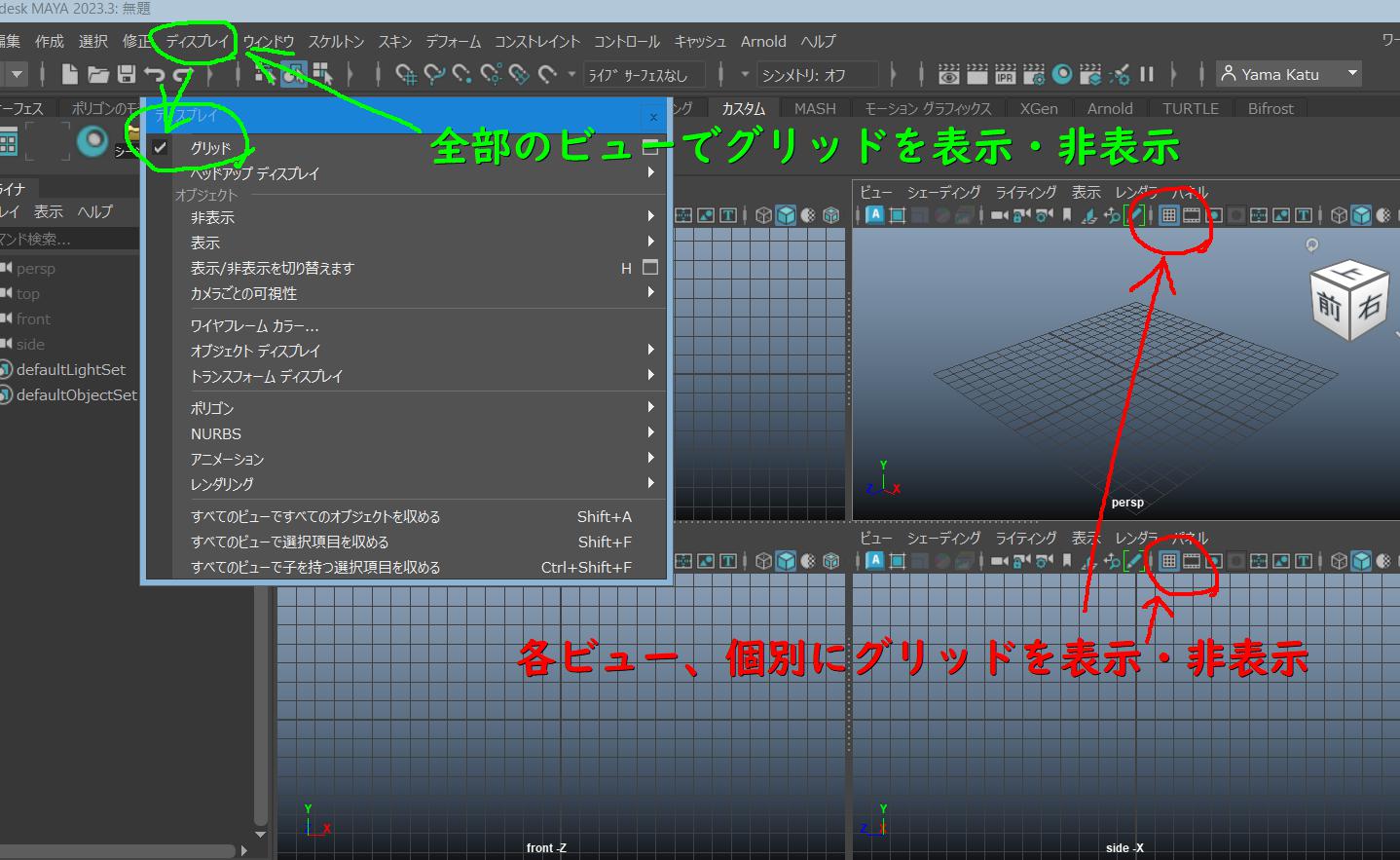Click the Open Scene folder icon
The width and height of the screenshot is (1400, 860).
[x=97, y=74]
